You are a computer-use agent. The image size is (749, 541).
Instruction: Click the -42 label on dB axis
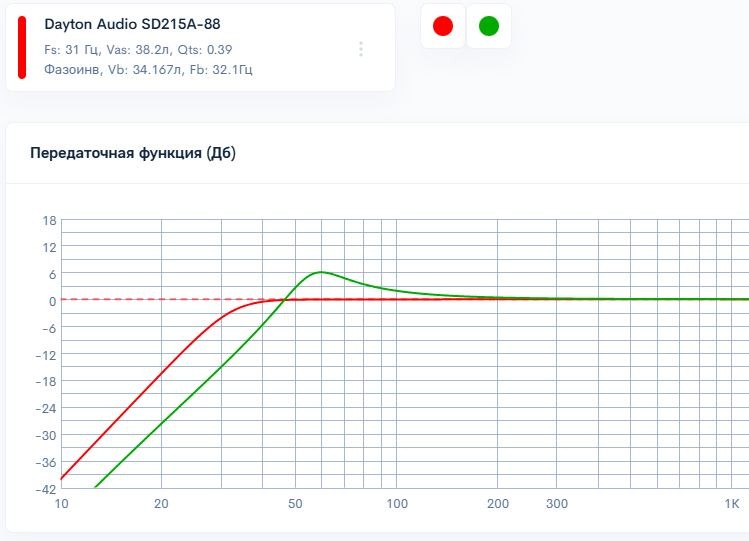pos(46,490)
